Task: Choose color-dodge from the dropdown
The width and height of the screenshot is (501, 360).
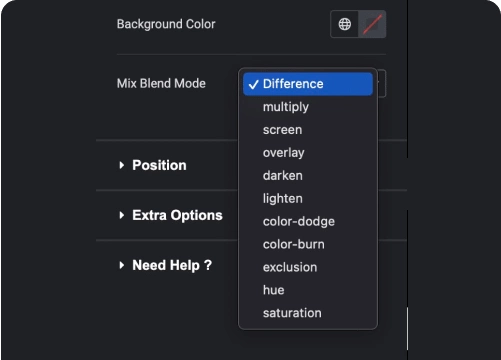Action: point(308,222)
